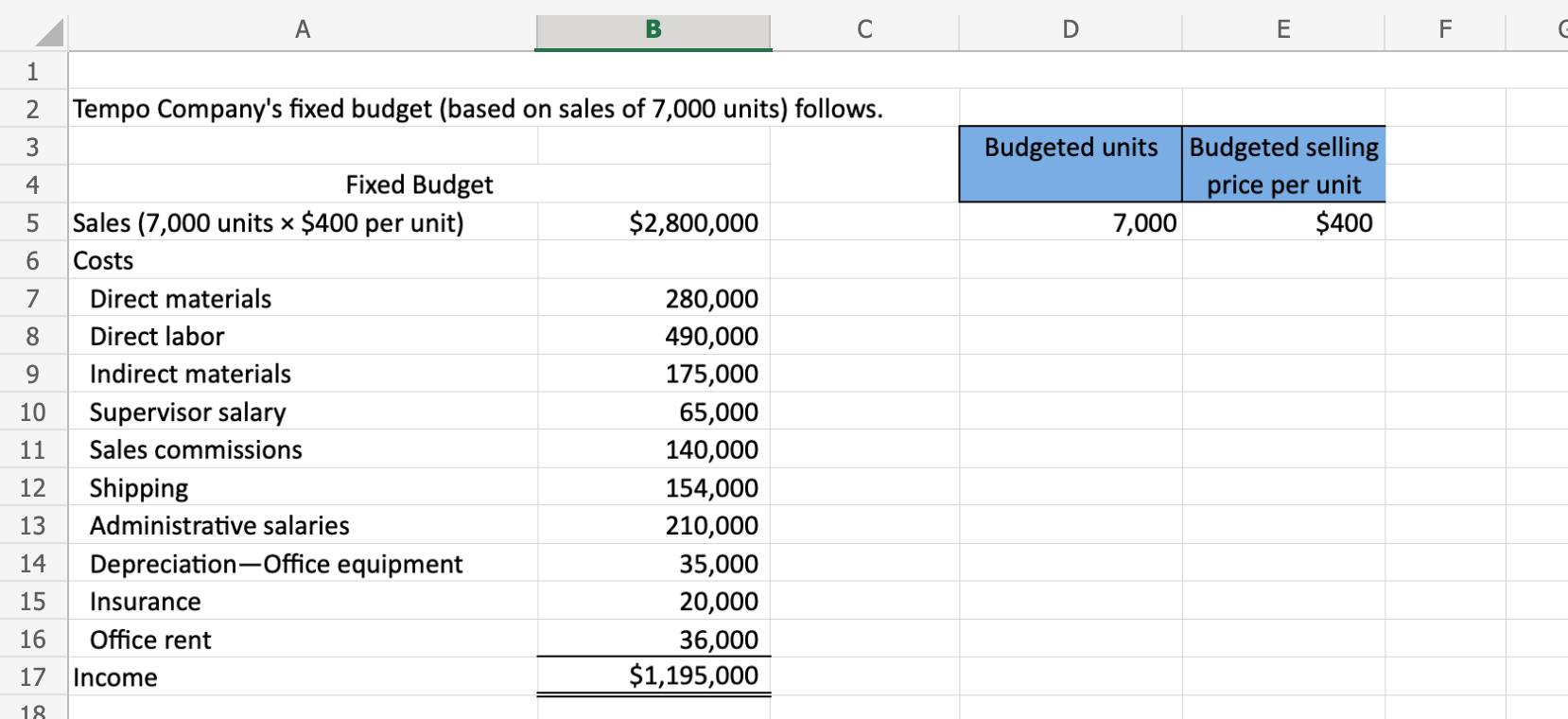
Task: Select row 7 header
Action: coord(33,298)
